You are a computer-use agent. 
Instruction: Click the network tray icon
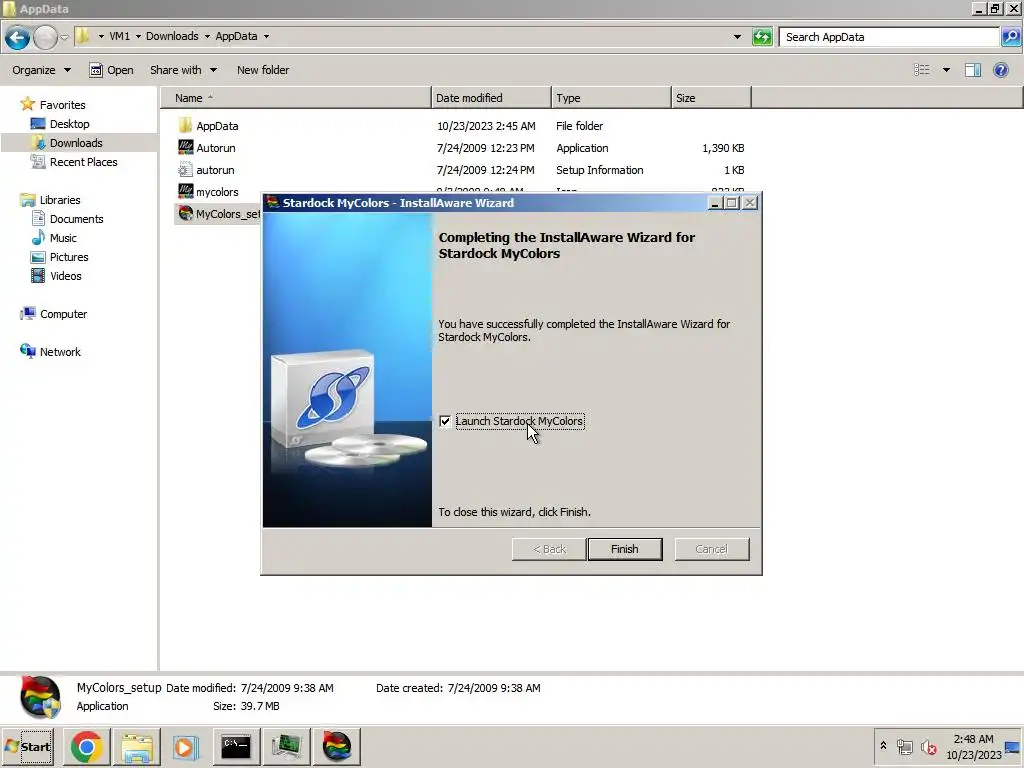coord(905,746)
